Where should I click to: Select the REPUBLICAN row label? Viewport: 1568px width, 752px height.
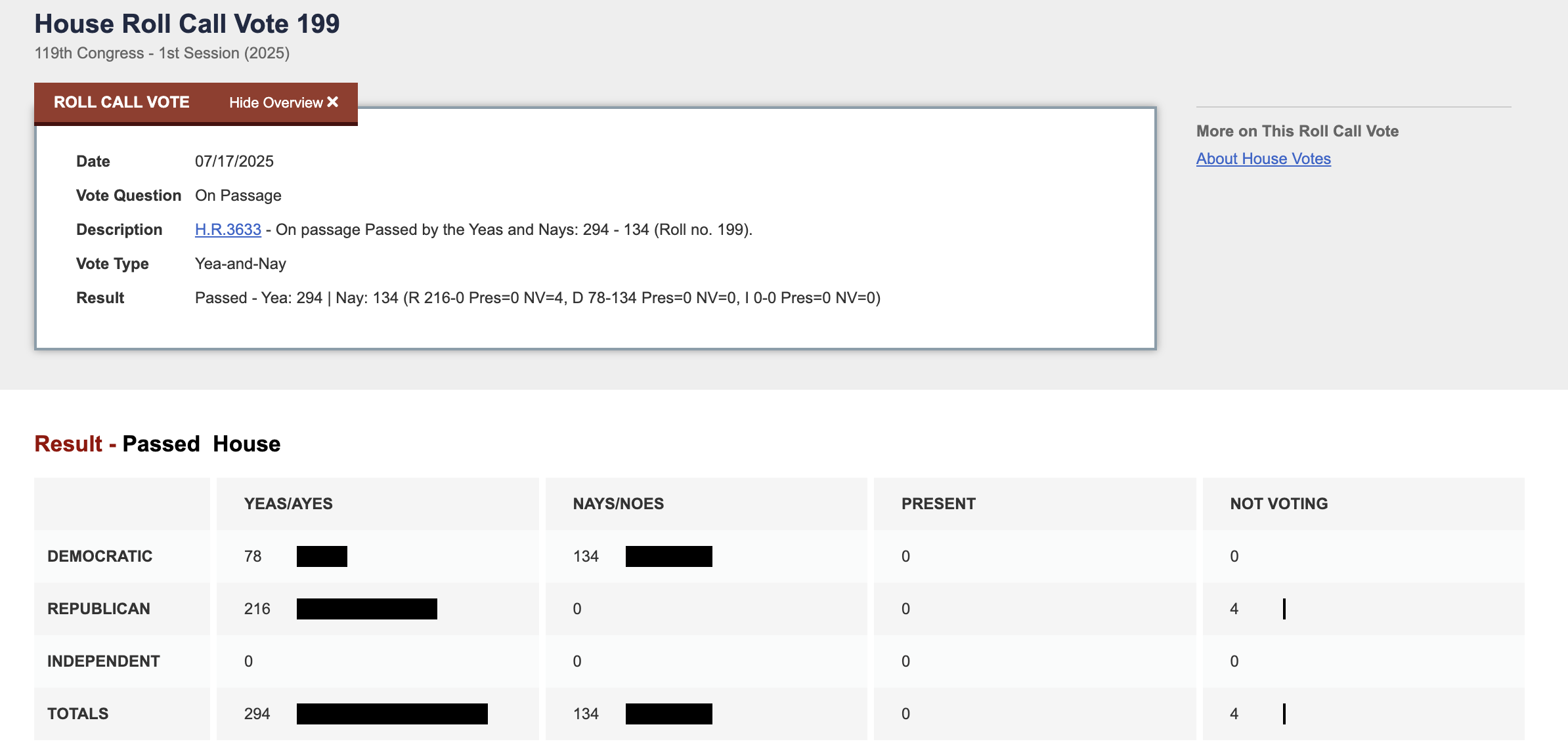point(98,609)
